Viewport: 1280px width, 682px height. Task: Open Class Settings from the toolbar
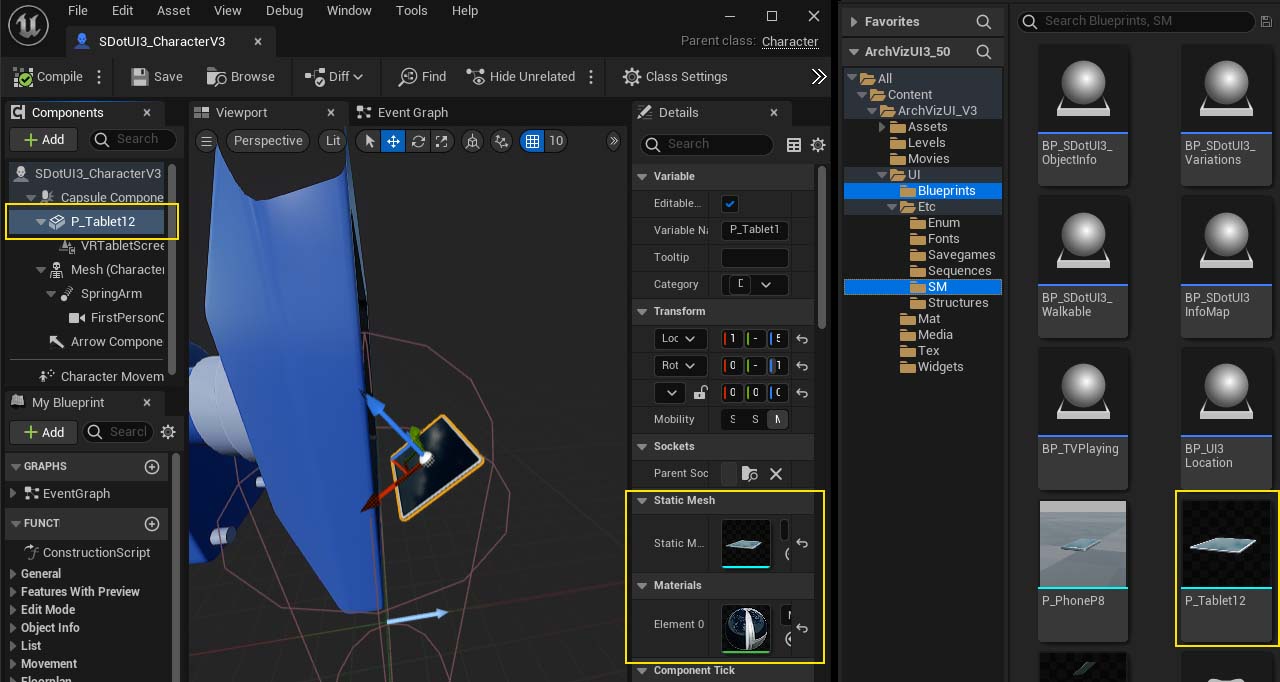point(675,77)
